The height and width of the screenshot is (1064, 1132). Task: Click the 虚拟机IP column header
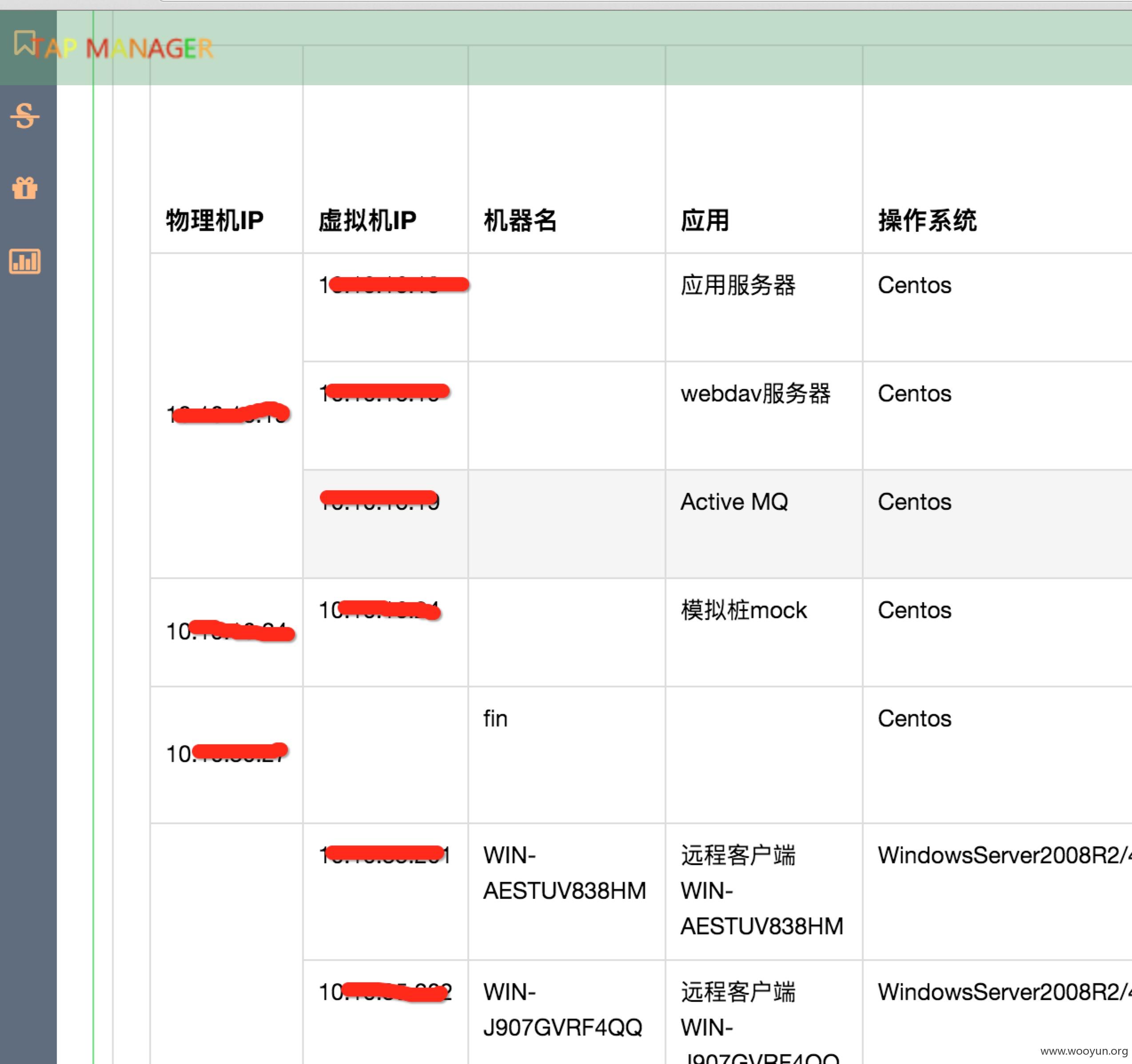[x=367, y=220]
